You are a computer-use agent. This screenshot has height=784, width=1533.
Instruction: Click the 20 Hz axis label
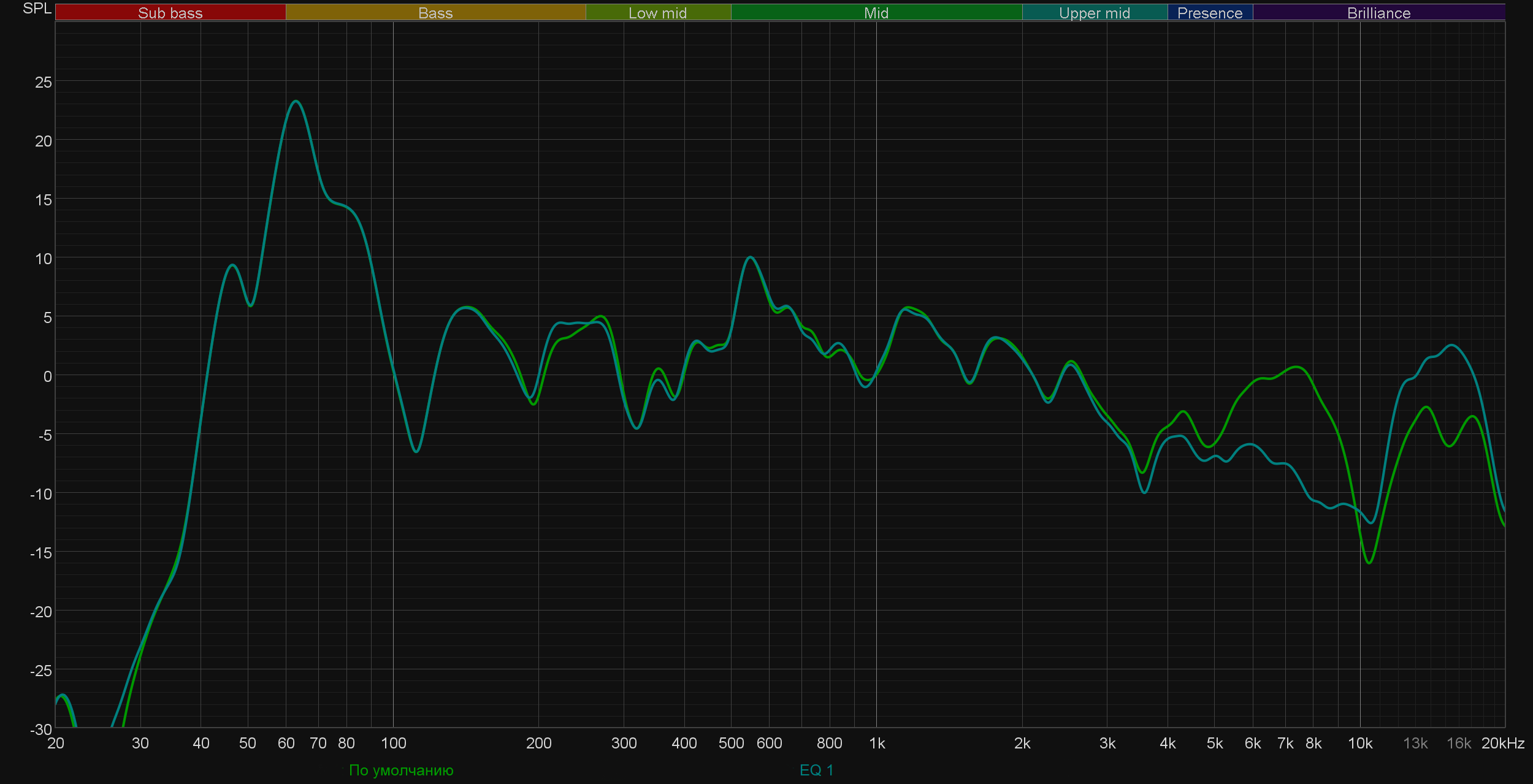point(56,744)
